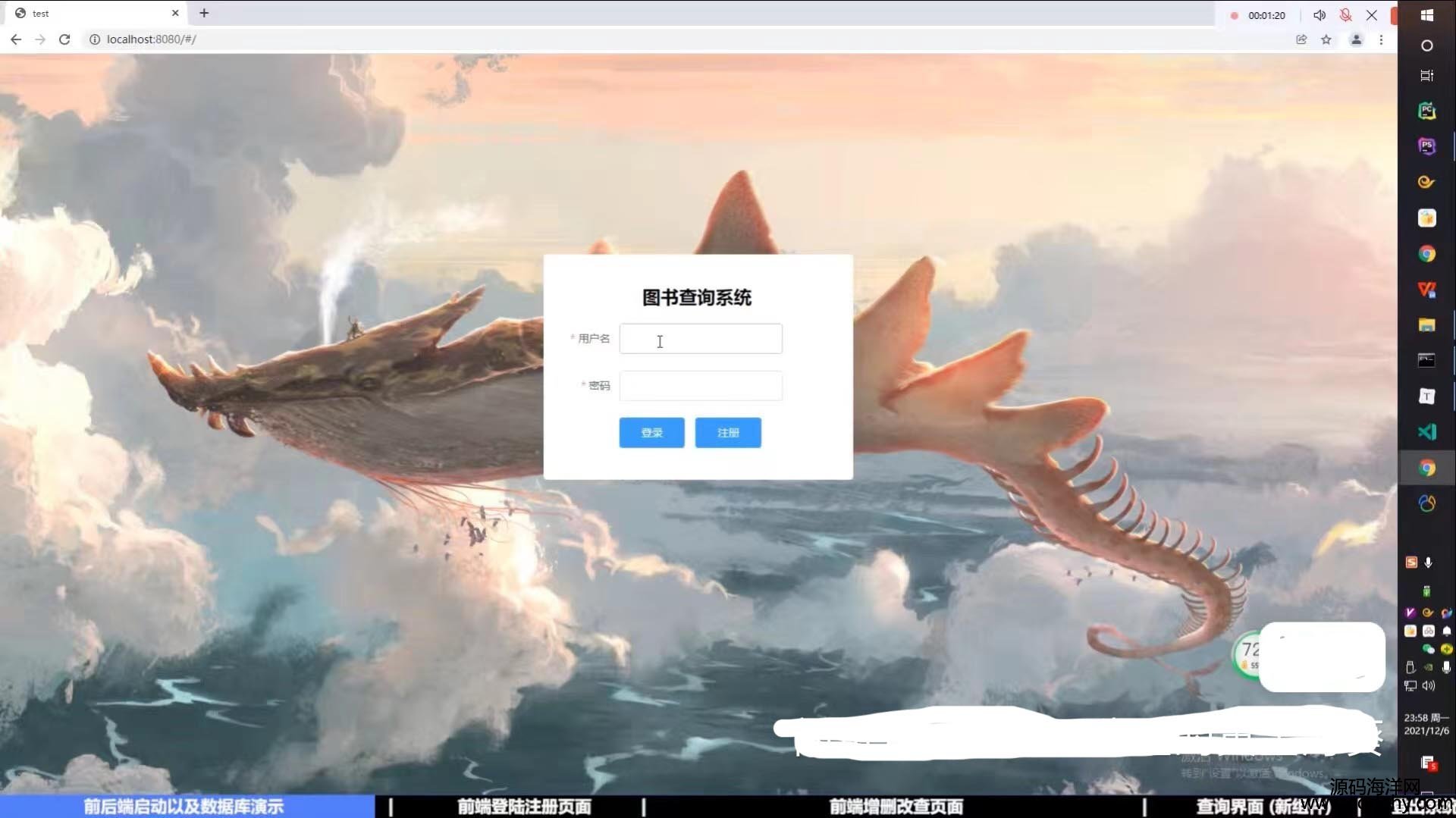Reload the page with the refresh icon

point(64,39)
